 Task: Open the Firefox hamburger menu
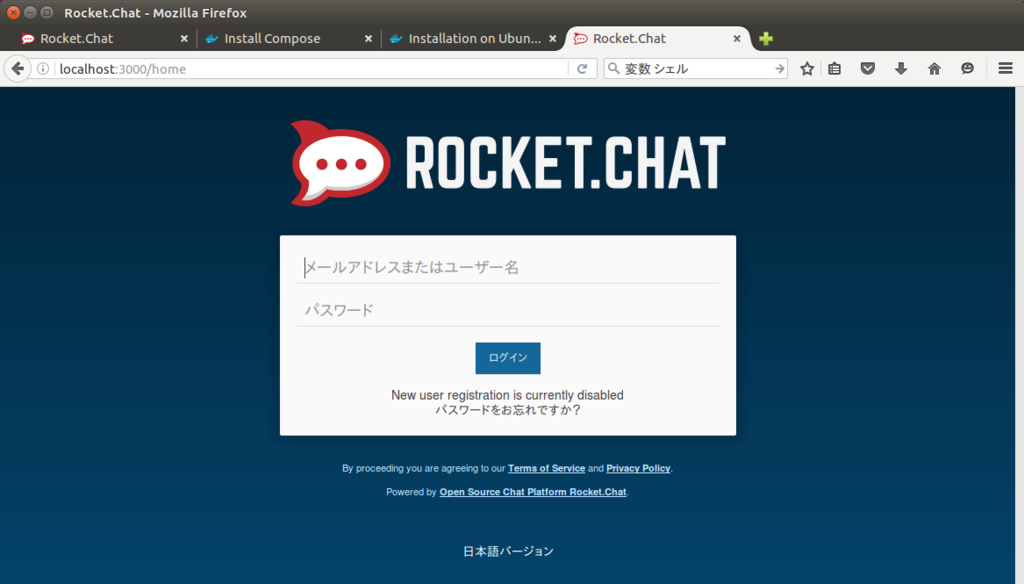click(x=1006, y=69)
